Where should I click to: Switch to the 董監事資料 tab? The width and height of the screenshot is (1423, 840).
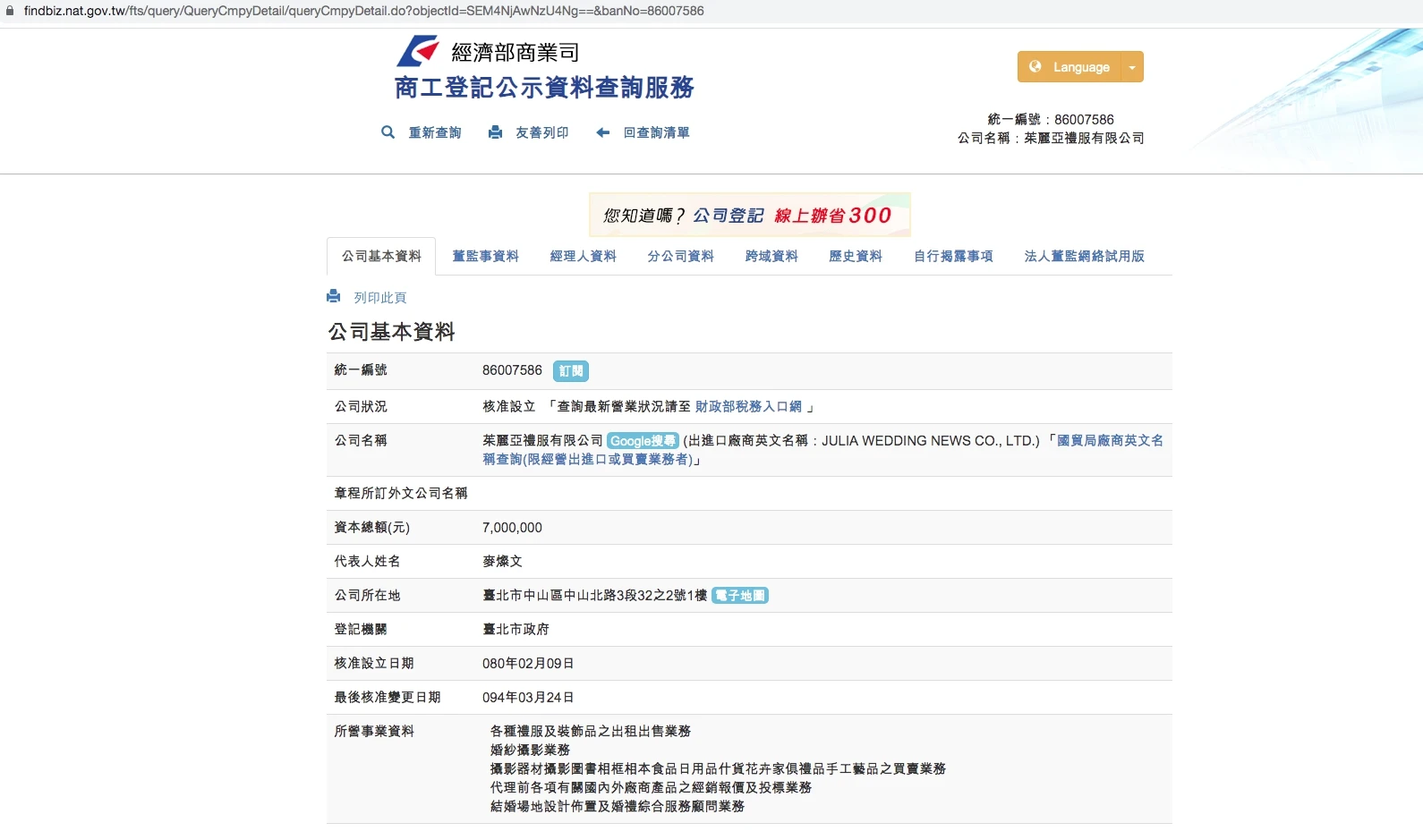click(485, 257)
